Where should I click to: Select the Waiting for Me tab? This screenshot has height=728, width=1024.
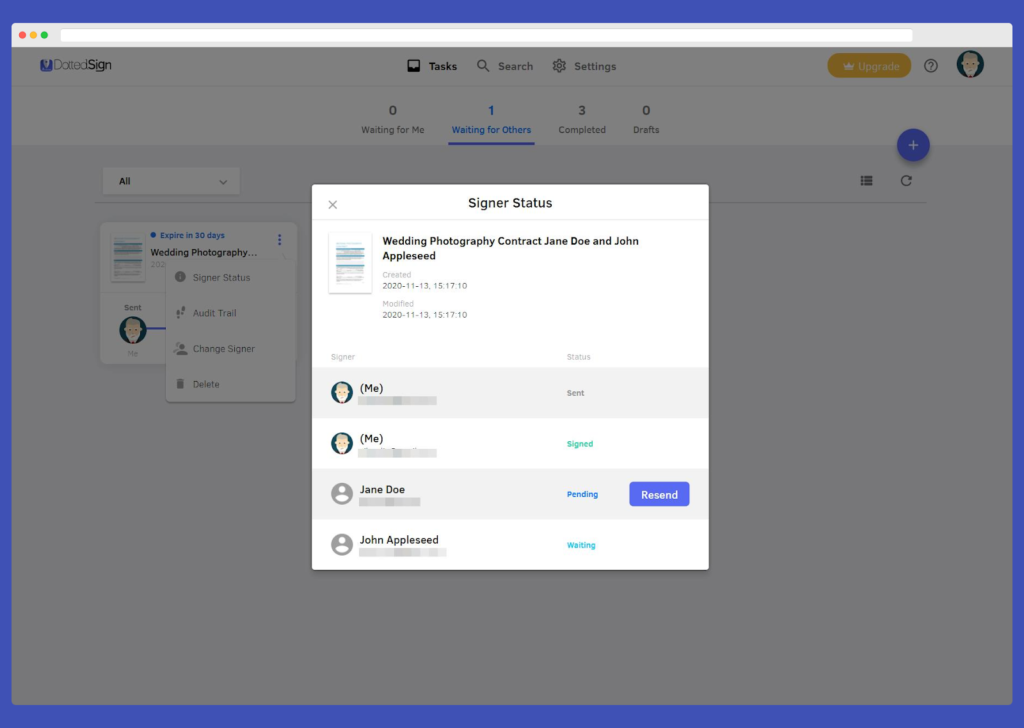click(392, 119)
